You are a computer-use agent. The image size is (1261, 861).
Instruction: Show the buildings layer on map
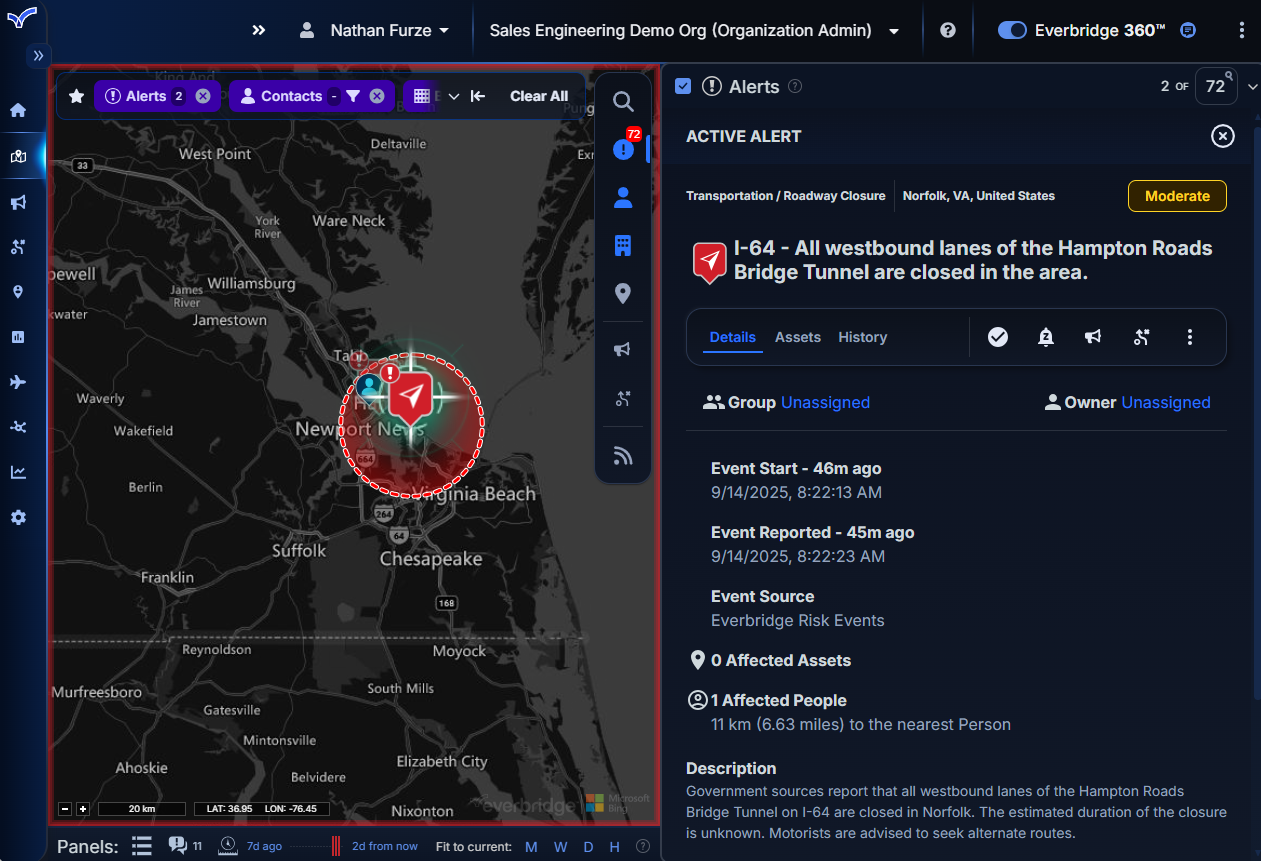click(x=623, y=245)
